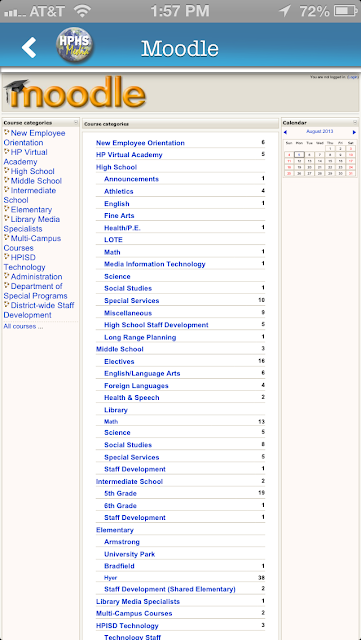
Task: Open Multi-Campus Courses in the main list
Action: (134, 613)
